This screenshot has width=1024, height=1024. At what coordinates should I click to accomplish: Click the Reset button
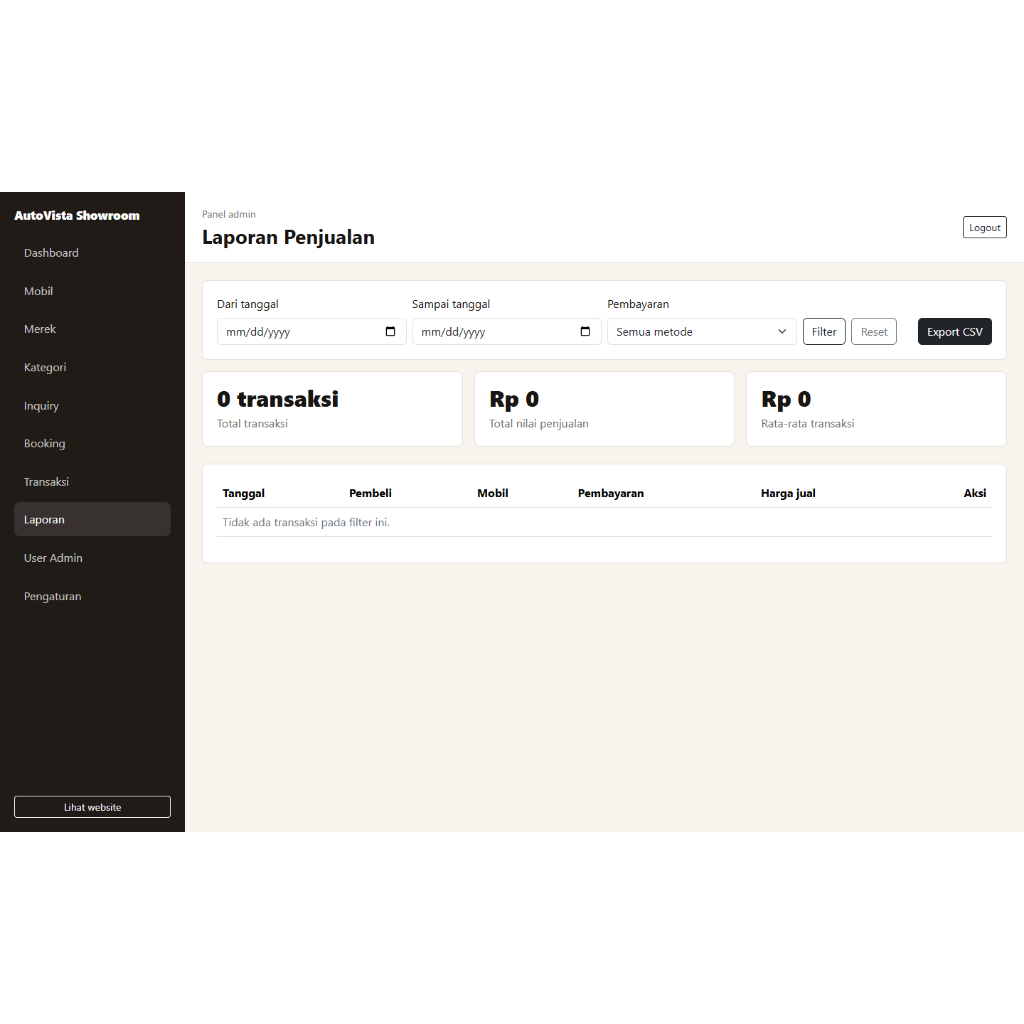click(874, 332)
